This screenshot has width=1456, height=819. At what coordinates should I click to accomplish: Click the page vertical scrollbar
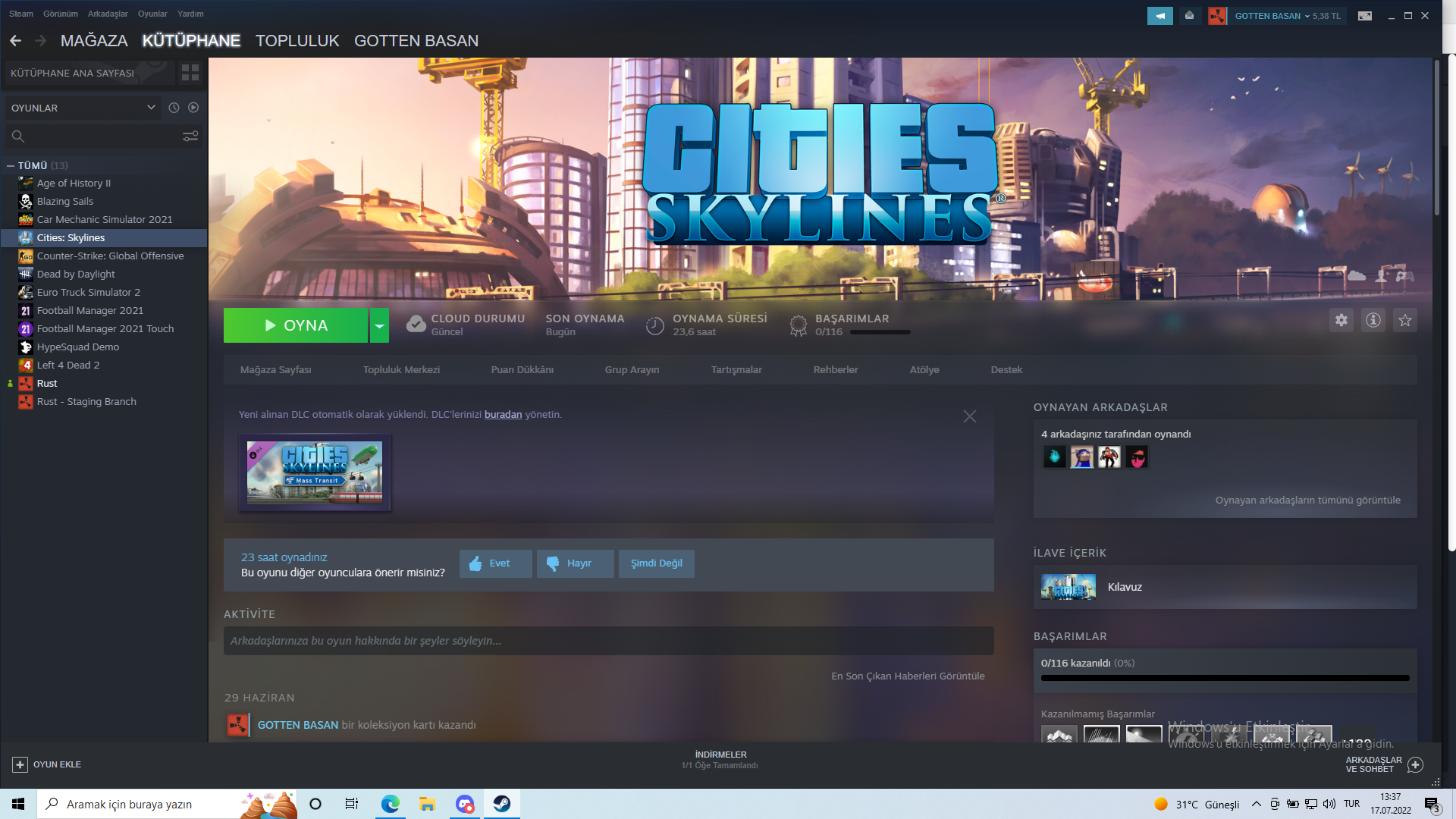point(1436,136)
